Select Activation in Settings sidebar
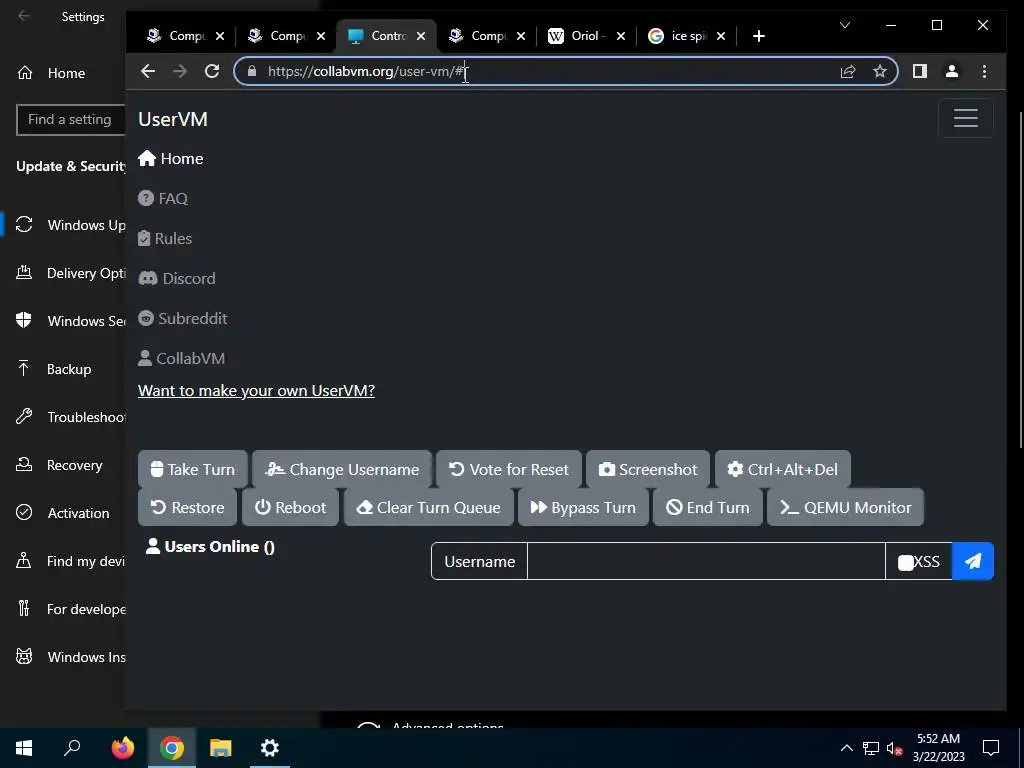The height and width of the screenshot is (768, 1024). point(63,513)
